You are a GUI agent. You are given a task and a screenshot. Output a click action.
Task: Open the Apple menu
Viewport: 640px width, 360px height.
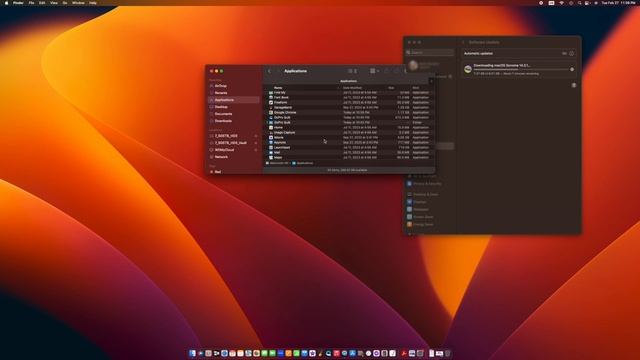pyautogui.click(x=6, y=3)
